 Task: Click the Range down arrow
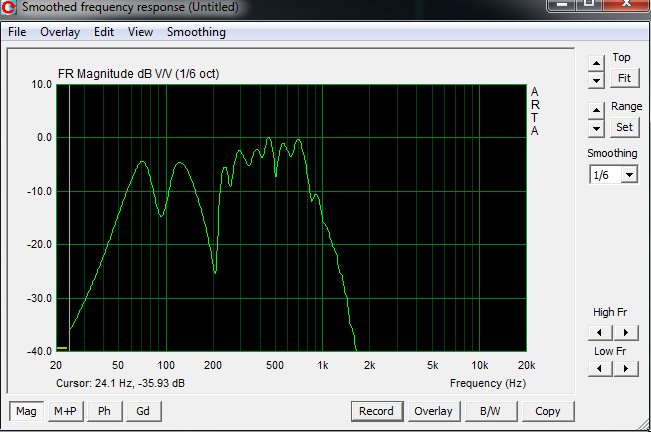tap(596, 128)
